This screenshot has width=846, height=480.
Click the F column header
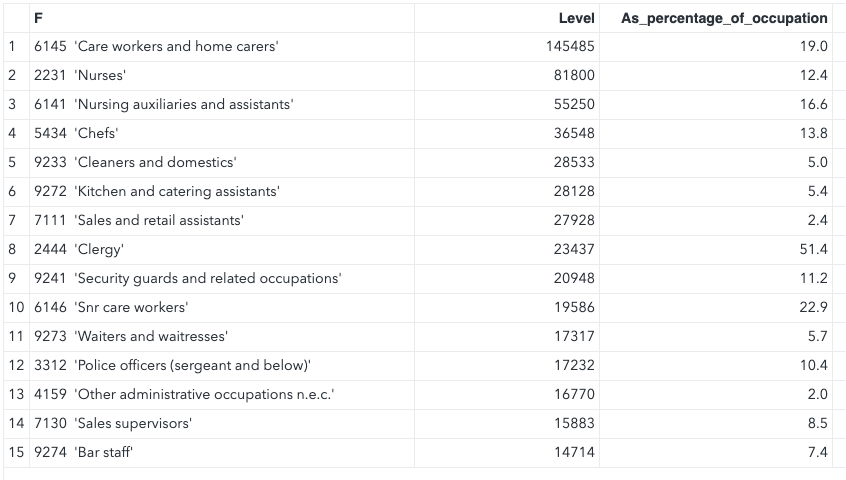click(39, 18)
